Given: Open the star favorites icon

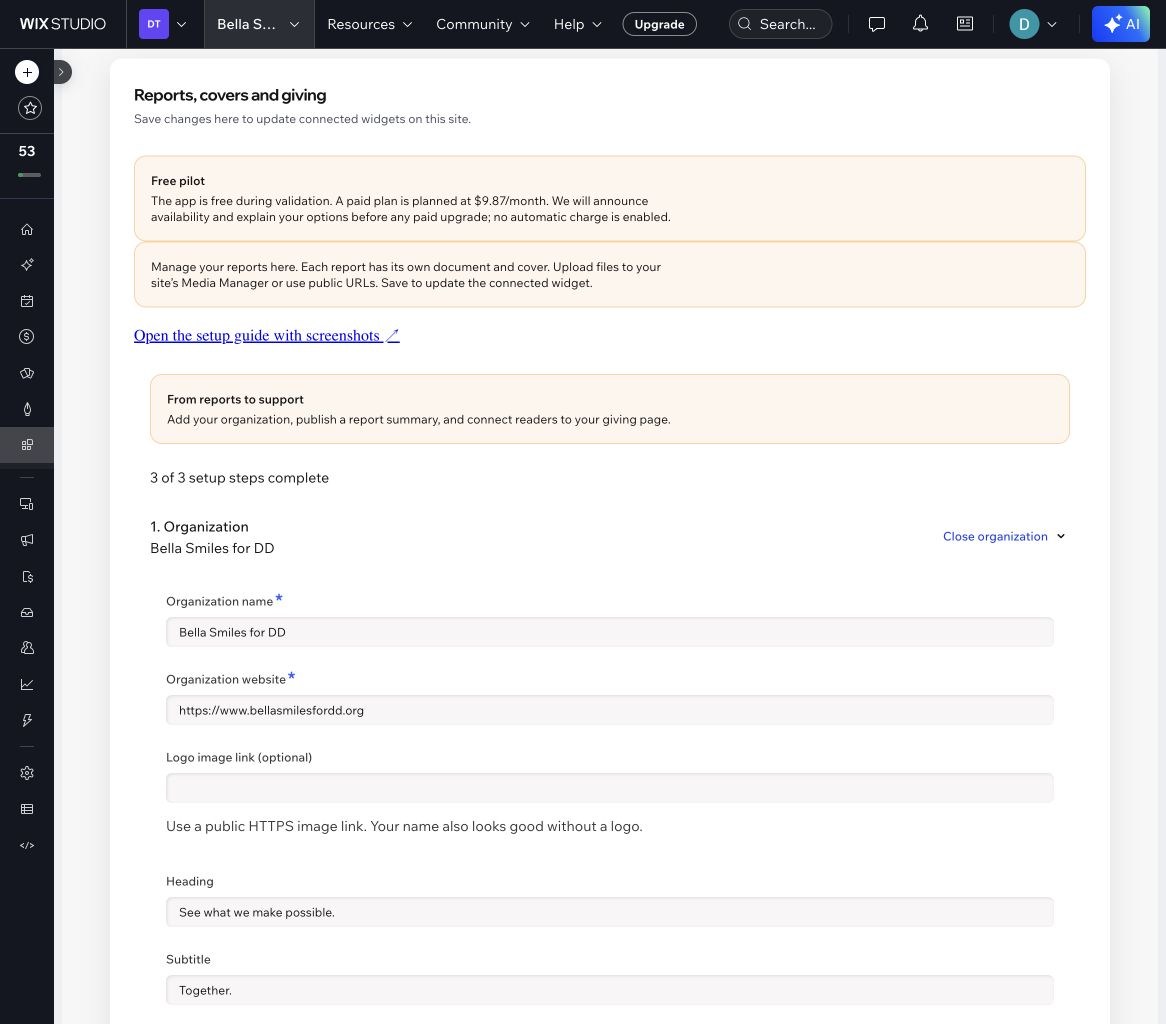Looking at the screenshot, I should [30, 109].
